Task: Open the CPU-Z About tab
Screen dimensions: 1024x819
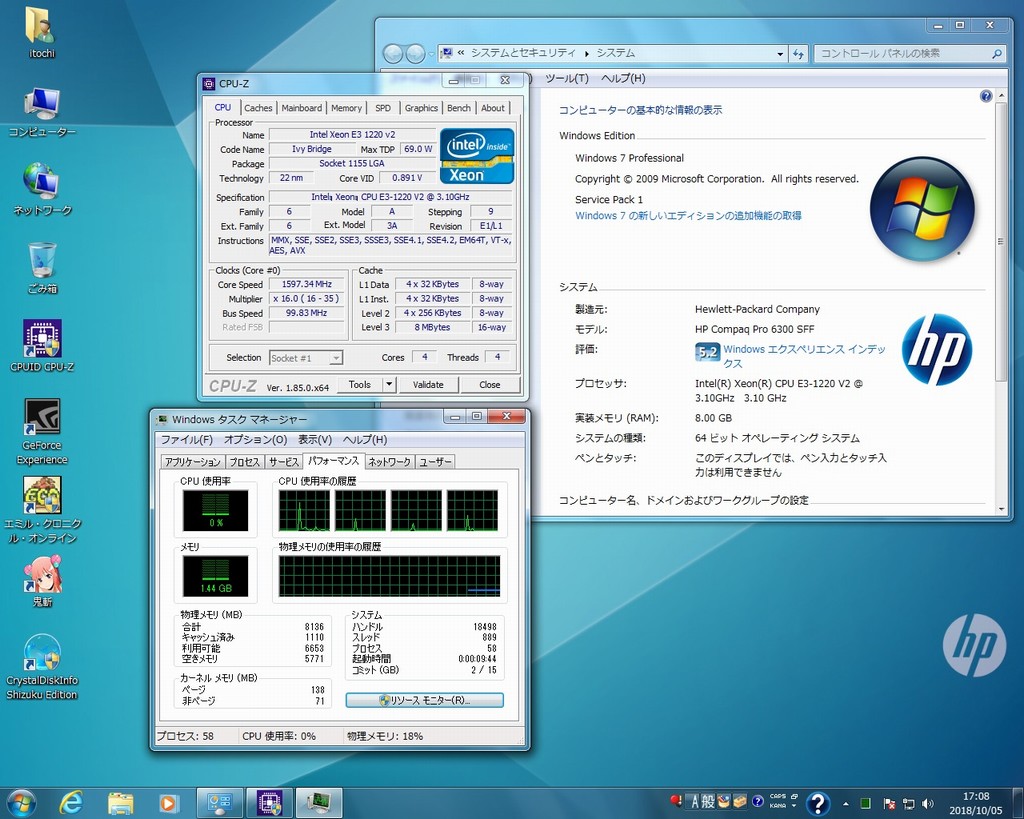Action: (x=493, y=108)
